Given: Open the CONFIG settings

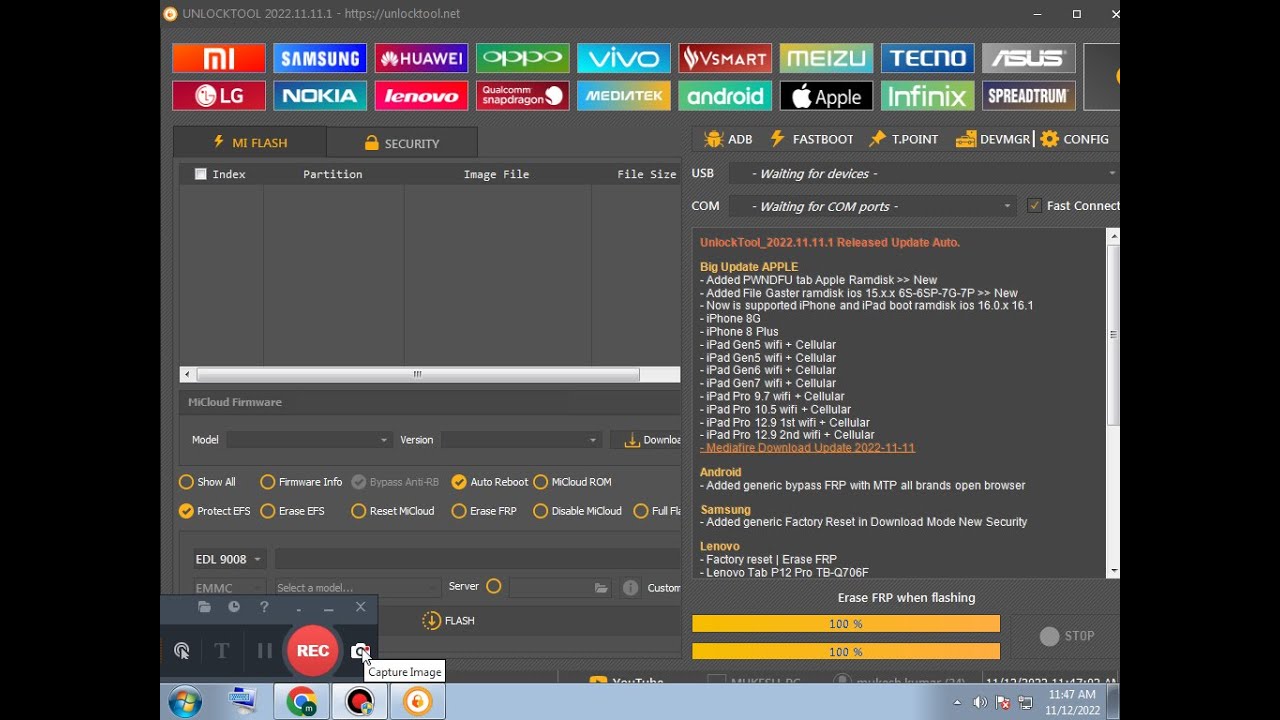Looking at the screenshot, I should coord(1075,139).
